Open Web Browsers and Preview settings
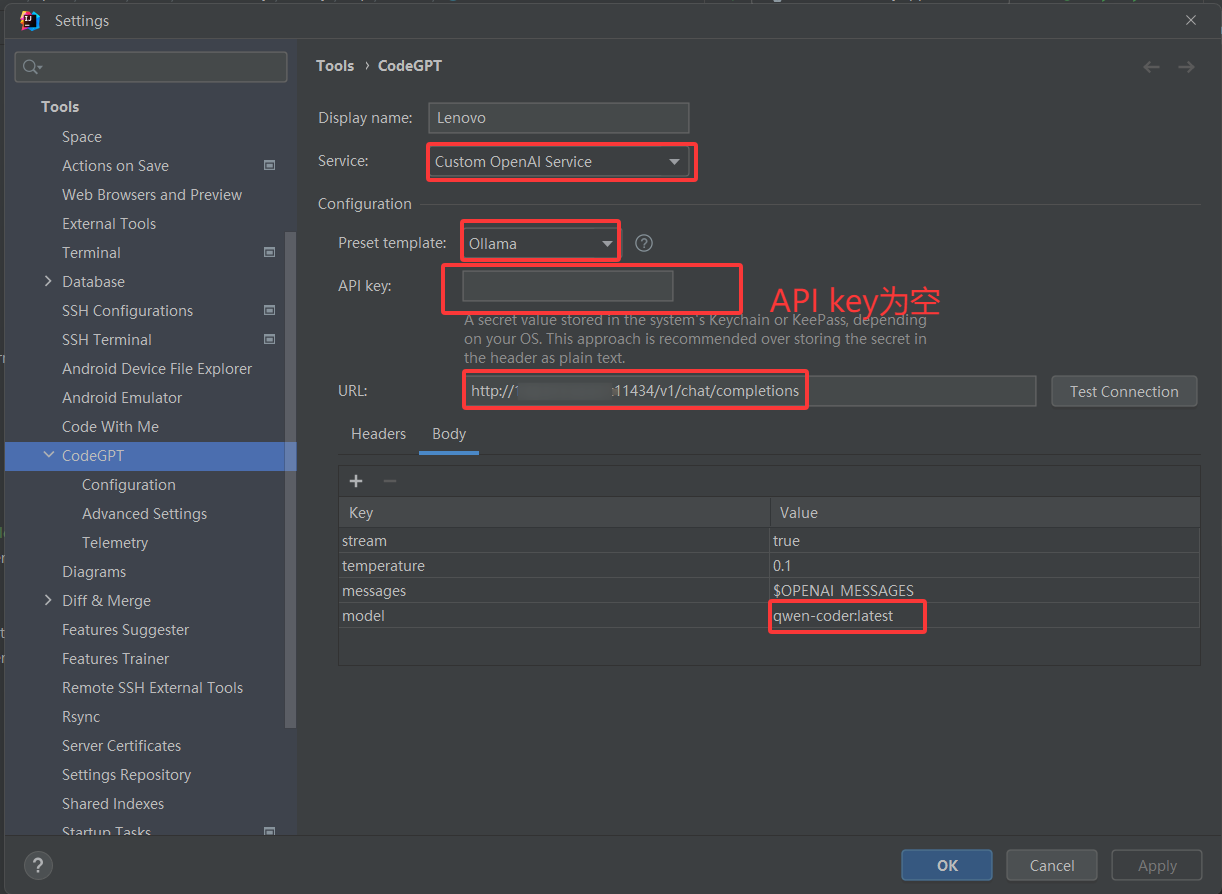 152,194
